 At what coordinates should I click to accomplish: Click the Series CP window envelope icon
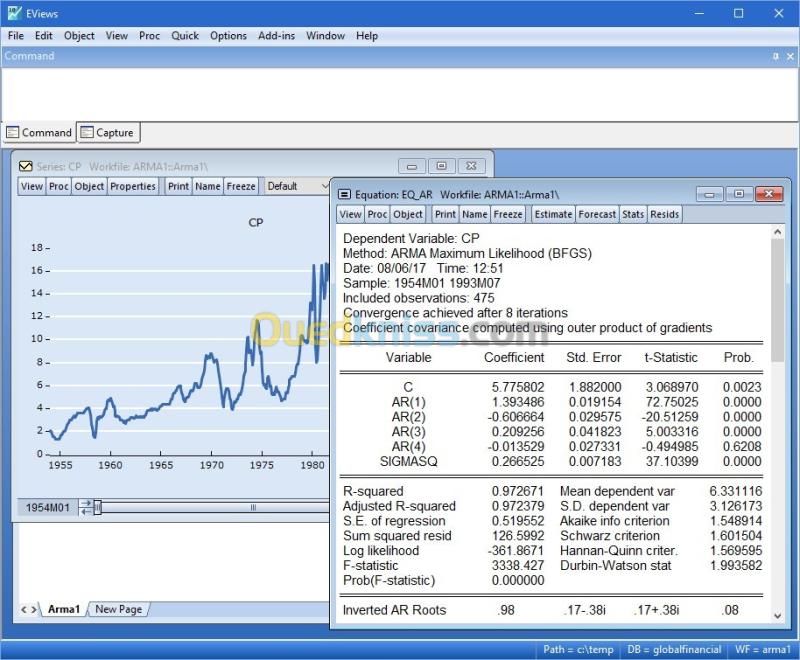click(26, 166)
